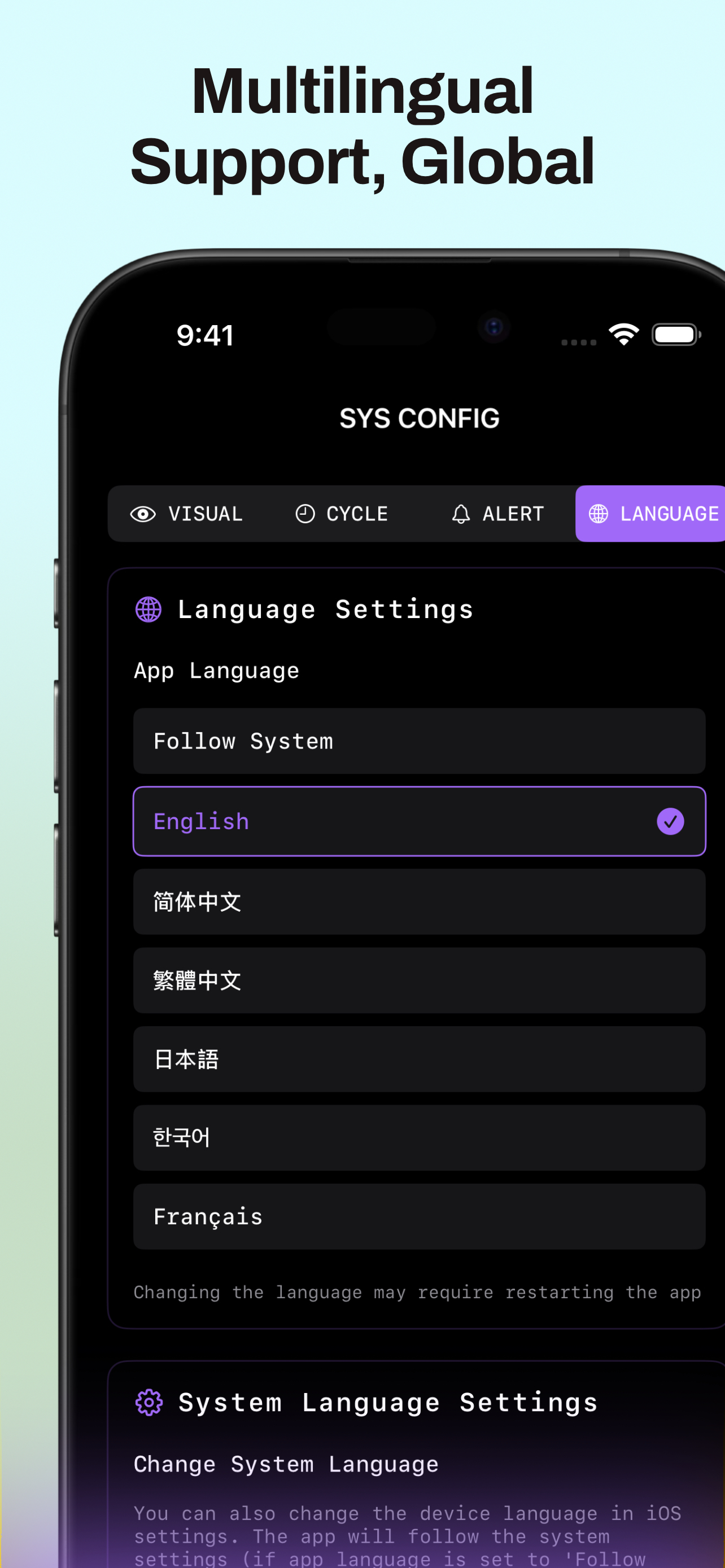Click the globe icon on Language tab
Image resolution: width=725 pixels, height=1568 pixels.
(x=599, y=514)
